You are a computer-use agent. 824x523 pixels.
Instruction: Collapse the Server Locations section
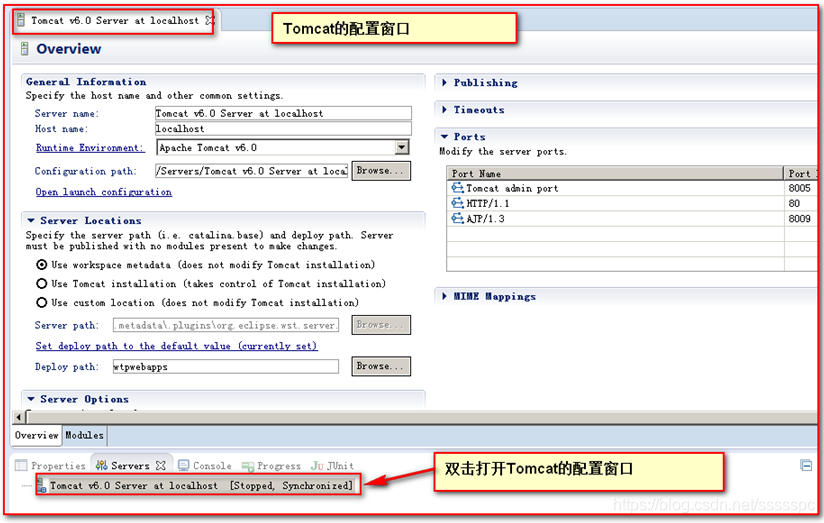click(31, 221)
